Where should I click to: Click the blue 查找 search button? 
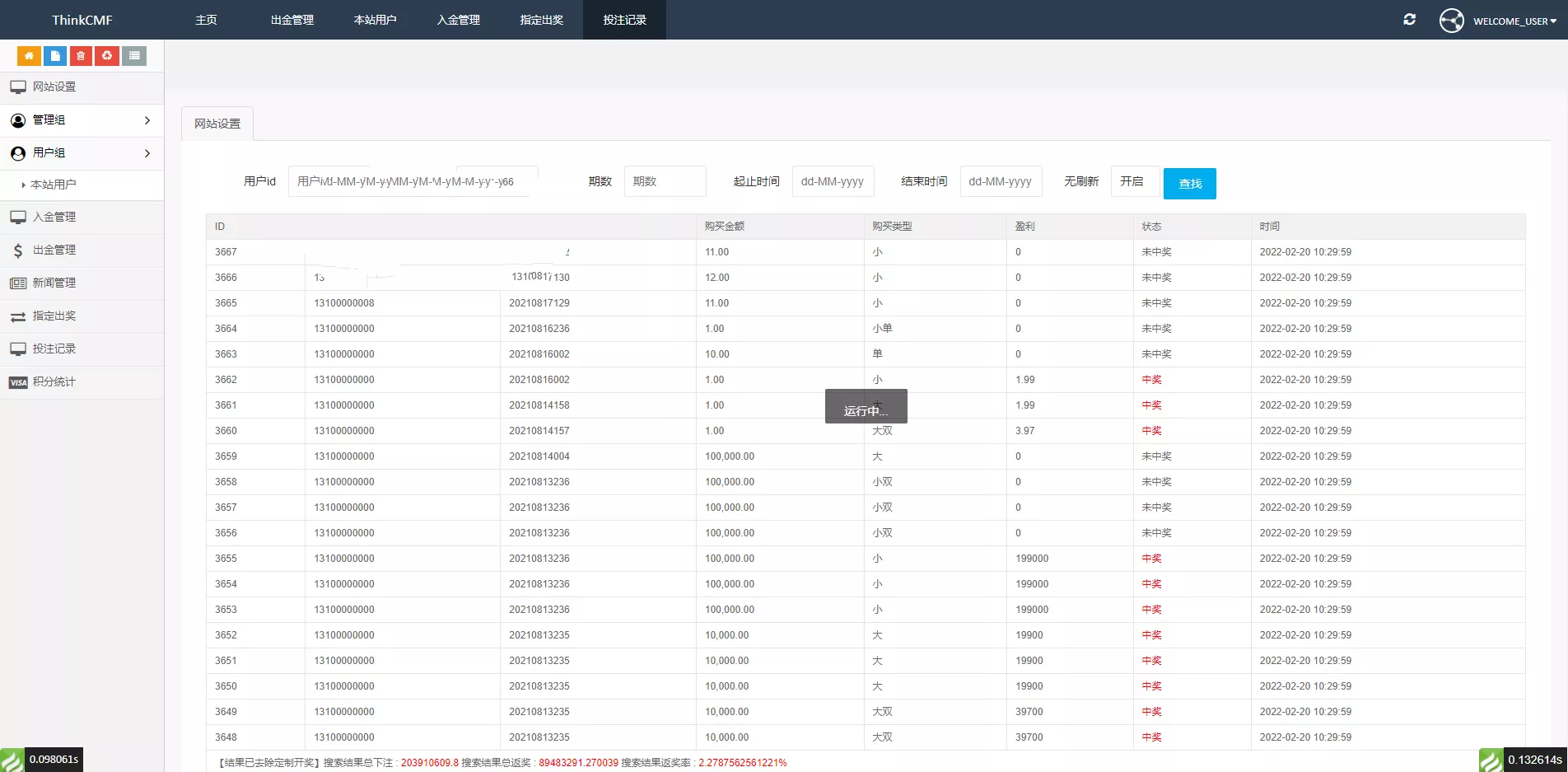[1189, 184]
